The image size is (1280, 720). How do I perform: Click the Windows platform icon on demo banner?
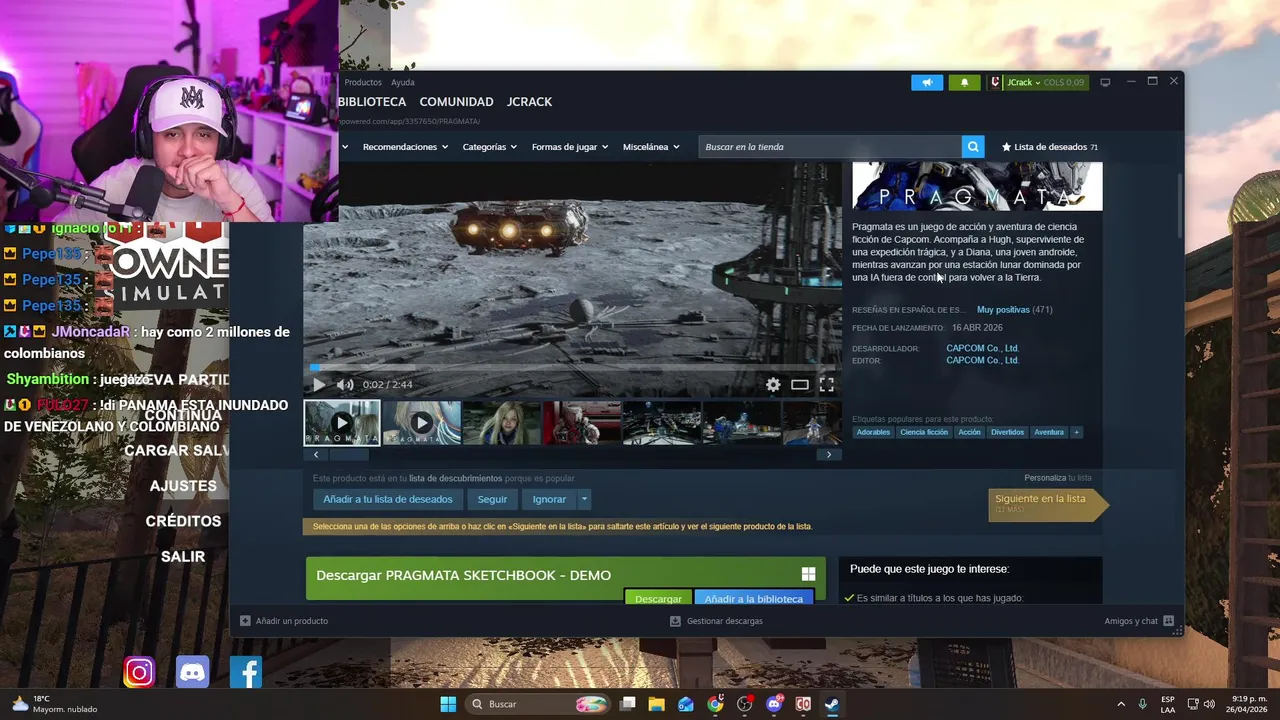808,574
